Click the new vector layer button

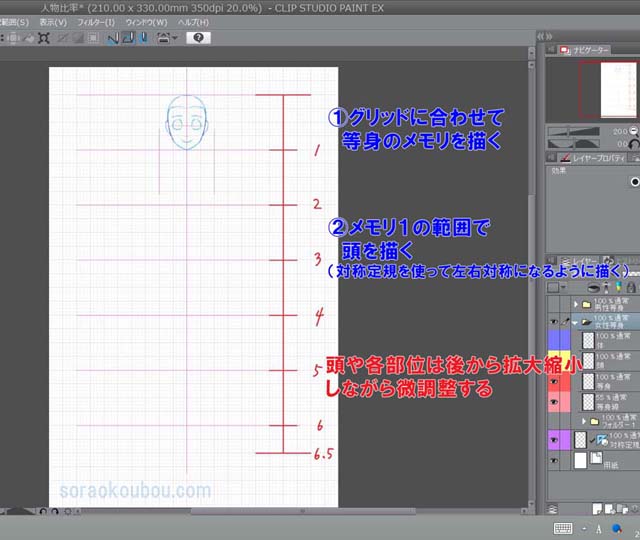pyautogui.click(x=610, y=509)
